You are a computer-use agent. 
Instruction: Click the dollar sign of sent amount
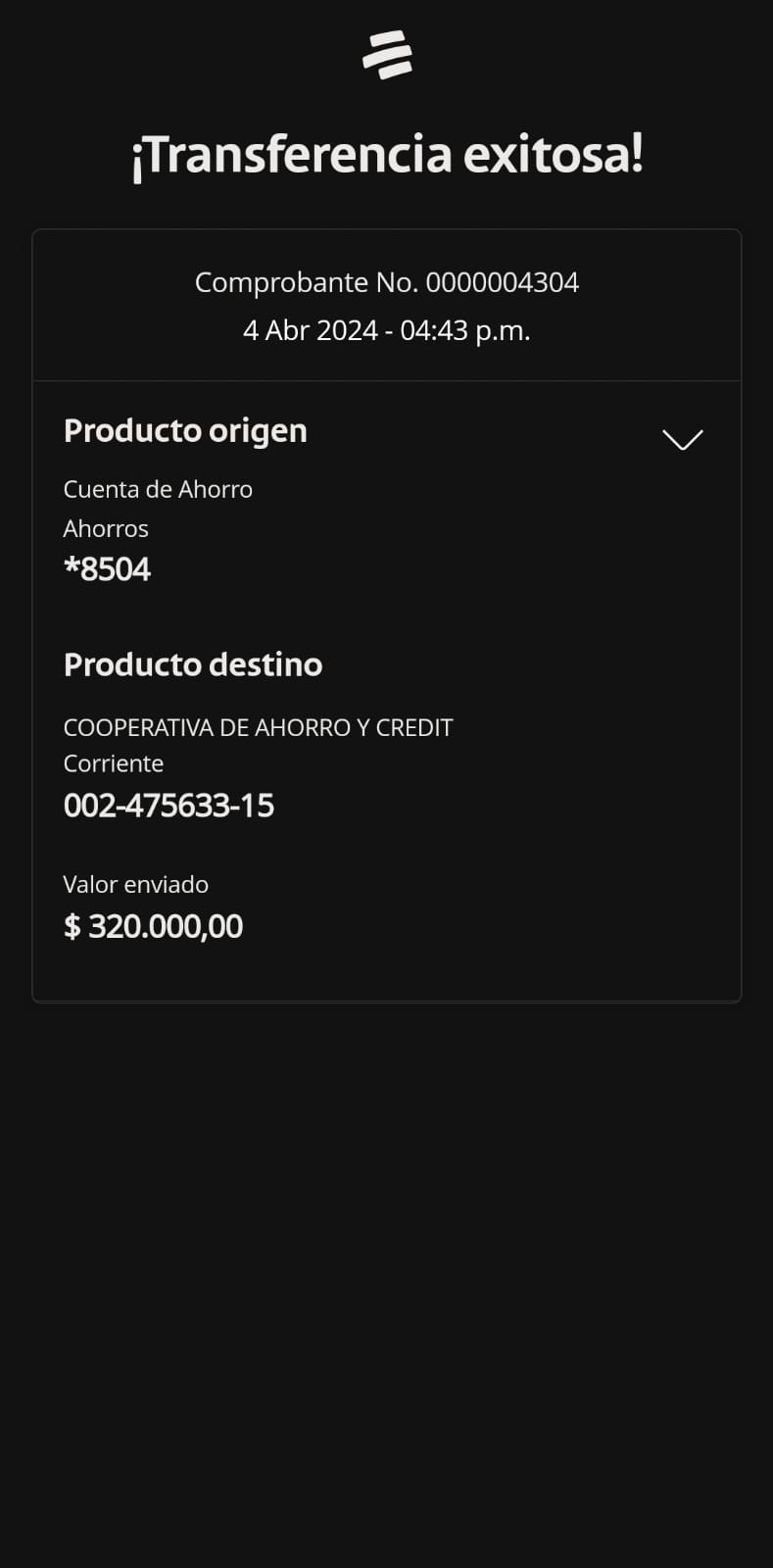tap(72, 926)
